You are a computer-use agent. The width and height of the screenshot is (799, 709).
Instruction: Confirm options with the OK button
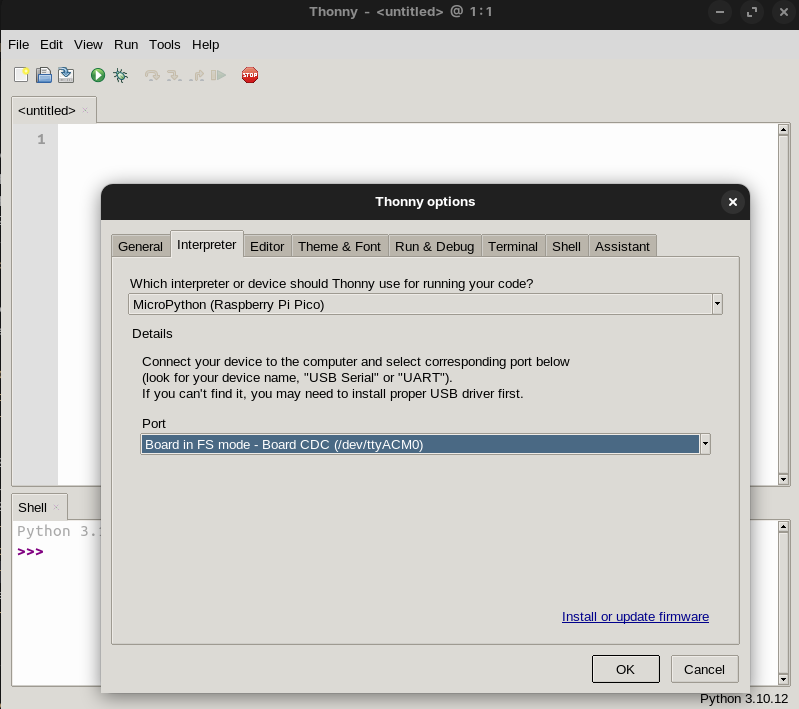coord(626,669)
